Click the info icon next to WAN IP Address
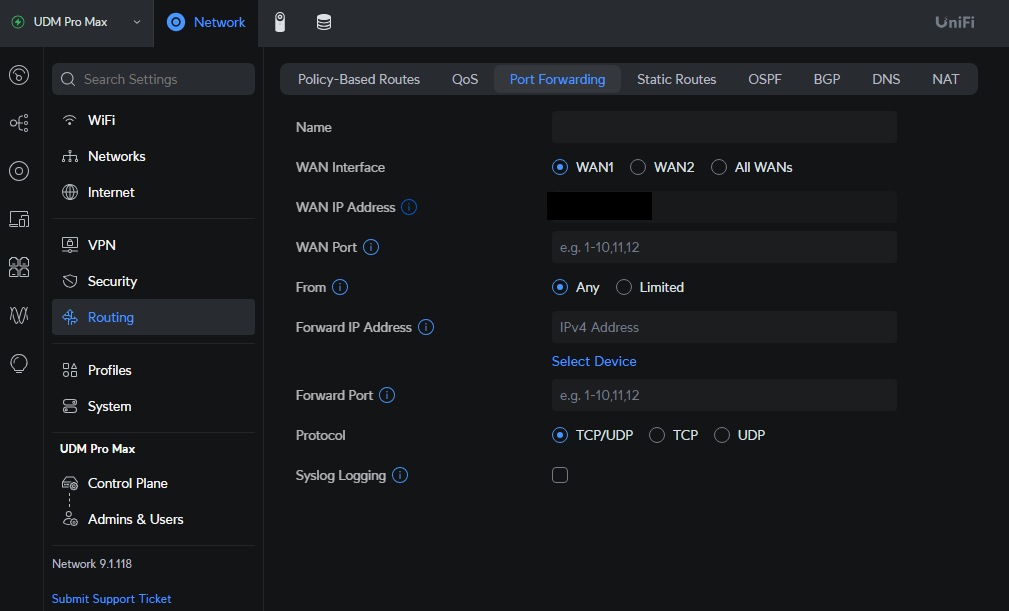 (x=409, y=207)
